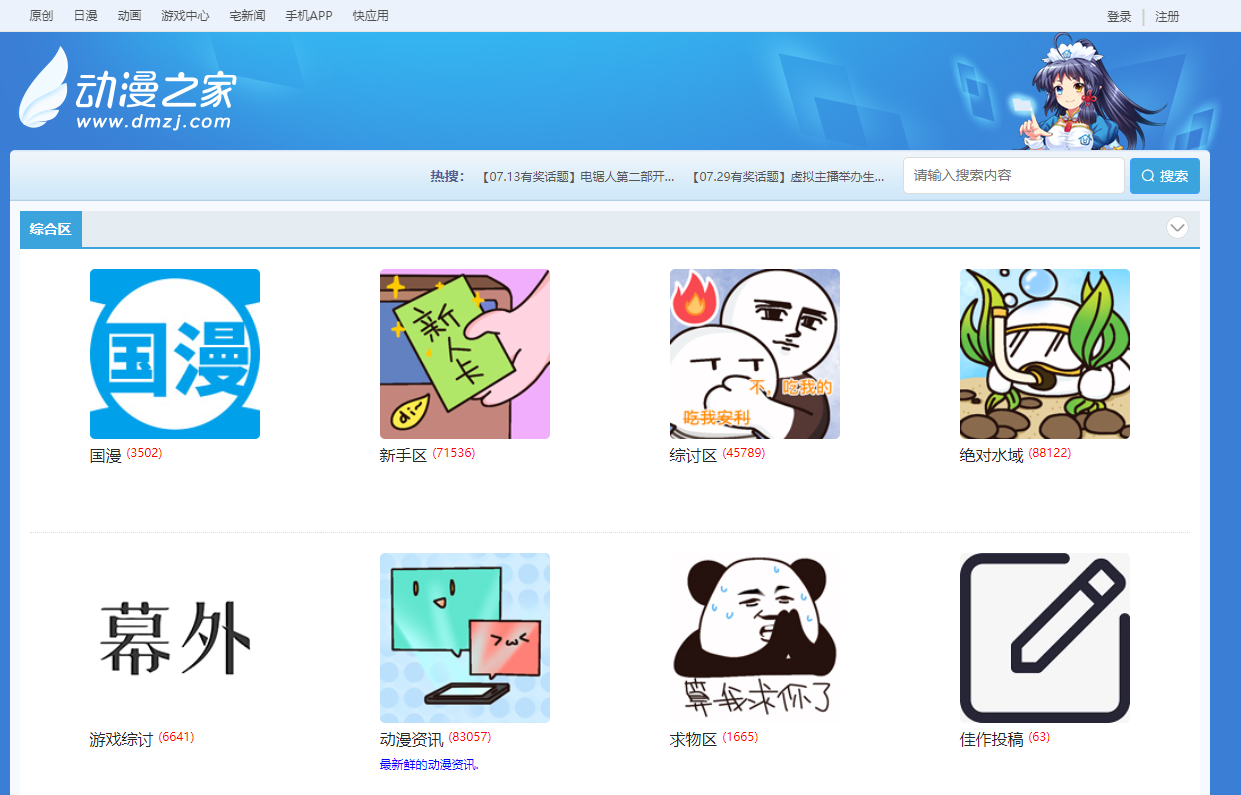Click the 注册 register link

pyautogui.click(x=1167, y=17)
